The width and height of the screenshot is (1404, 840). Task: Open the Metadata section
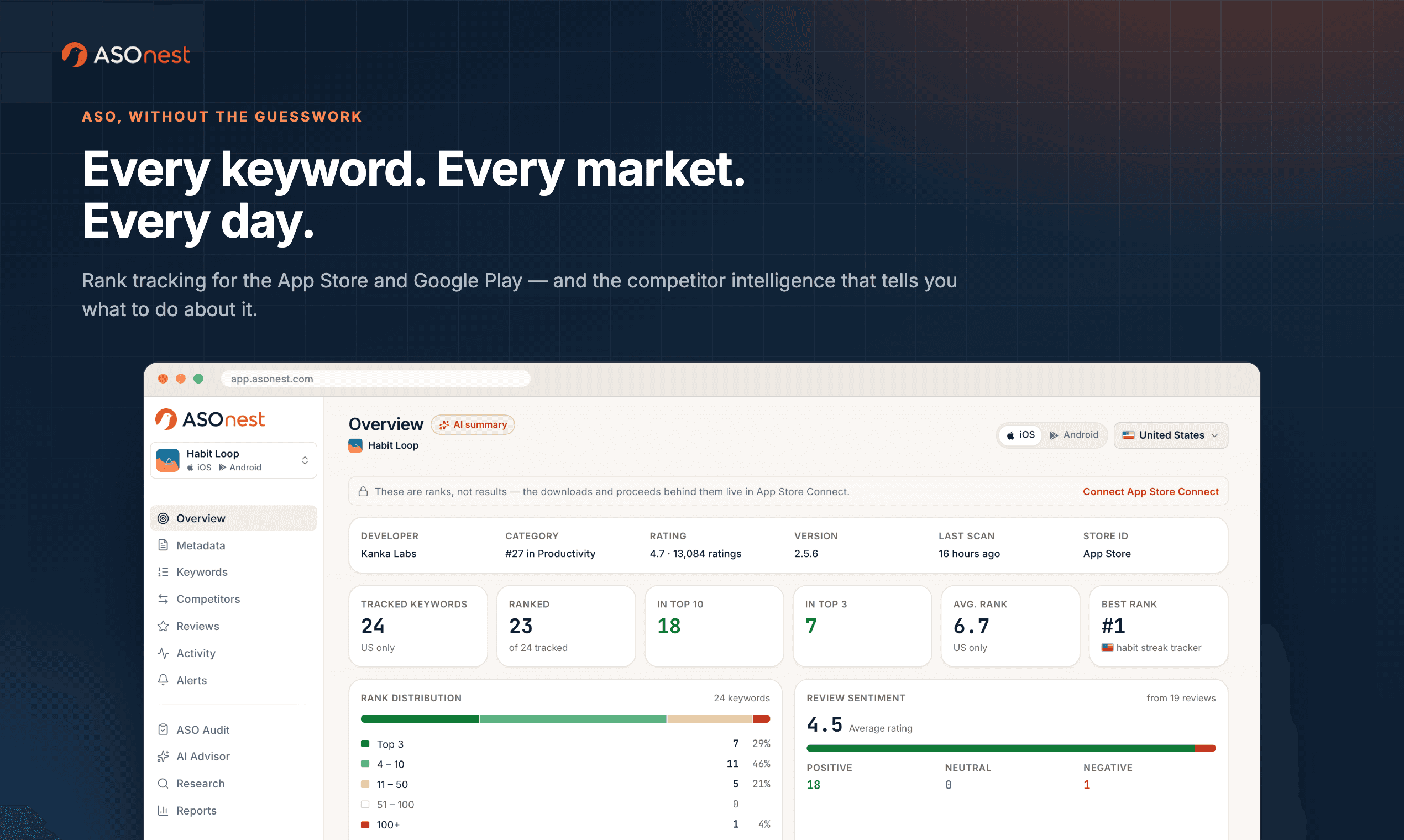coord(233,545)
